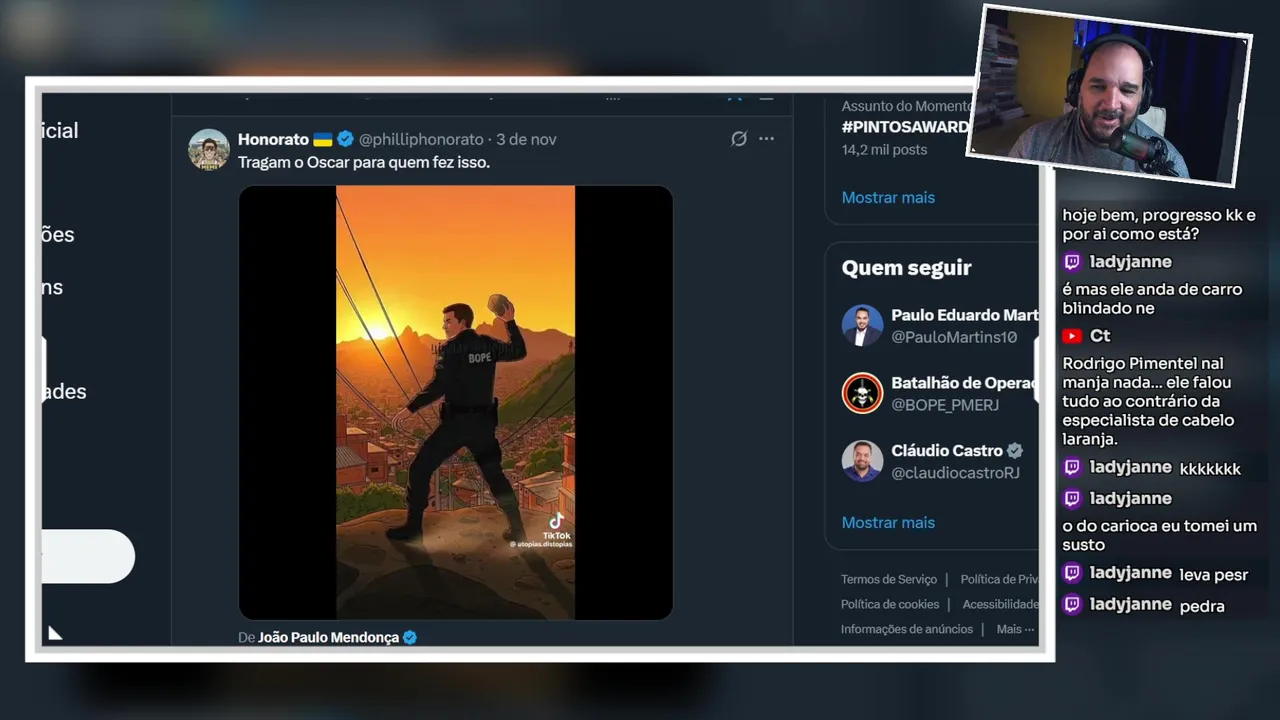Expand the 'Mais' footer menu

pyautogui.click(x=1016, y=629)
